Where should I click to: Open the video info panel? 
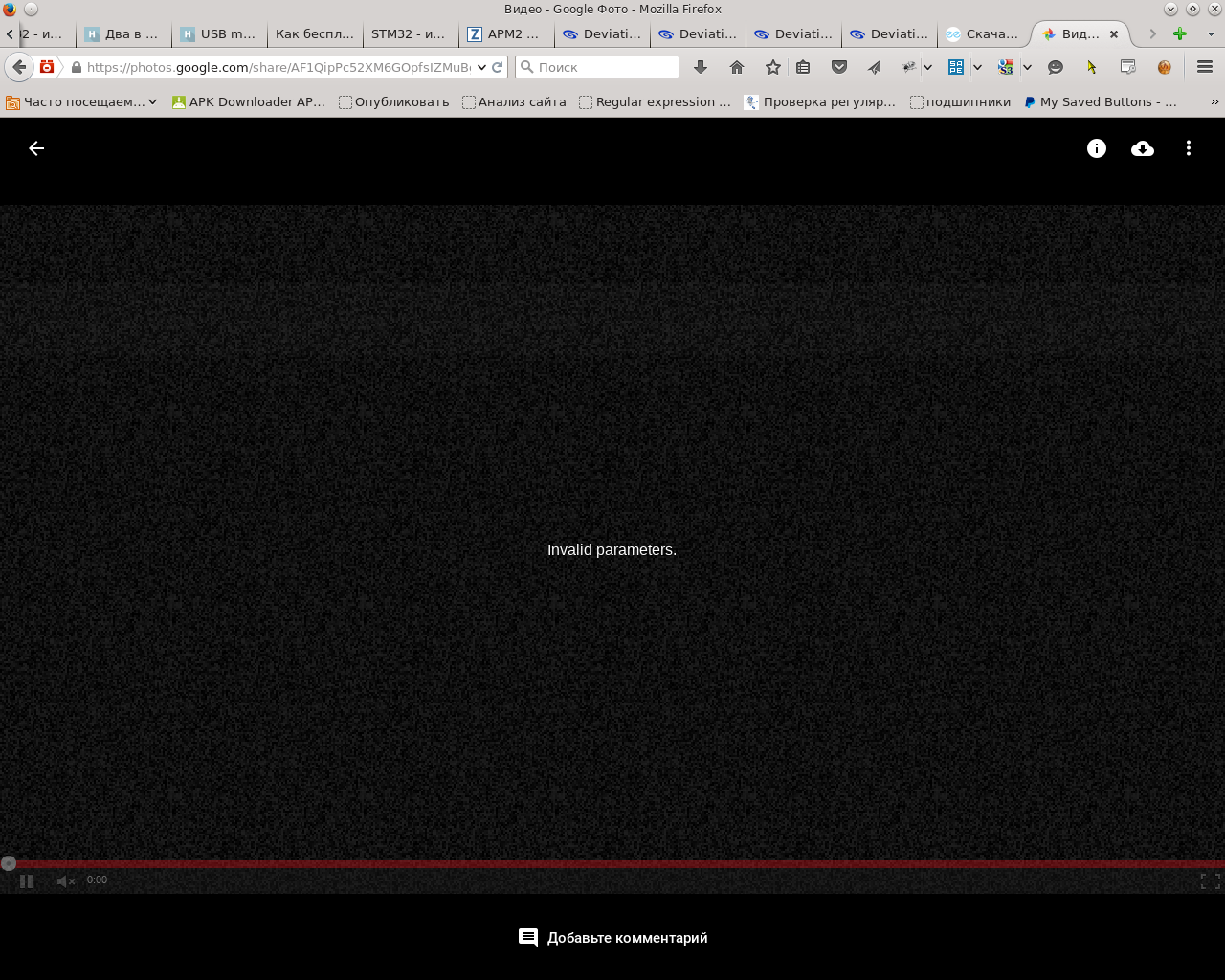pos(1096,148)
